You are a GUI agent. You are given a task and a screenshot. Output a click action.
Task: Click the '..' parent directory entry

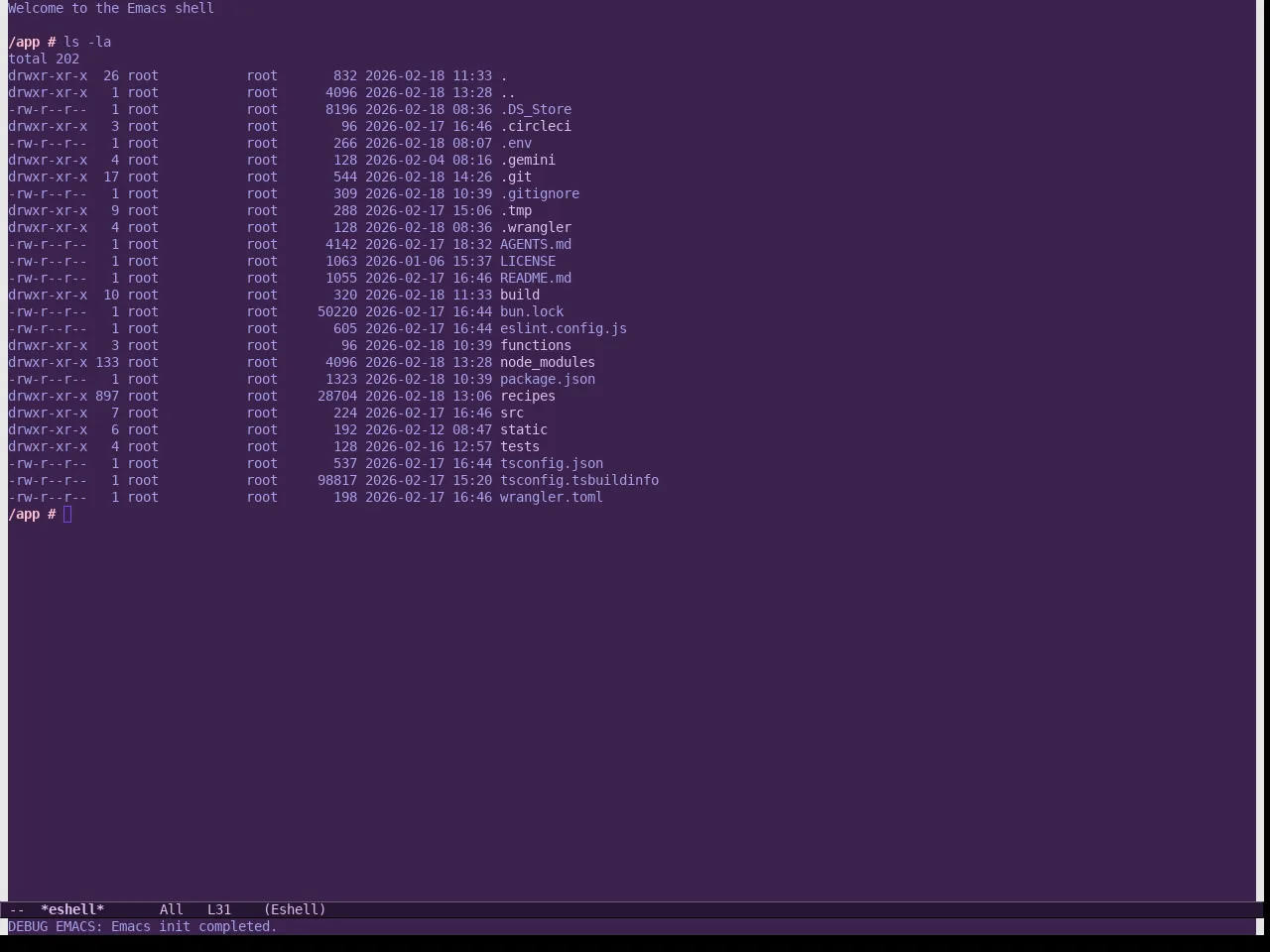[x=508, y=92]
